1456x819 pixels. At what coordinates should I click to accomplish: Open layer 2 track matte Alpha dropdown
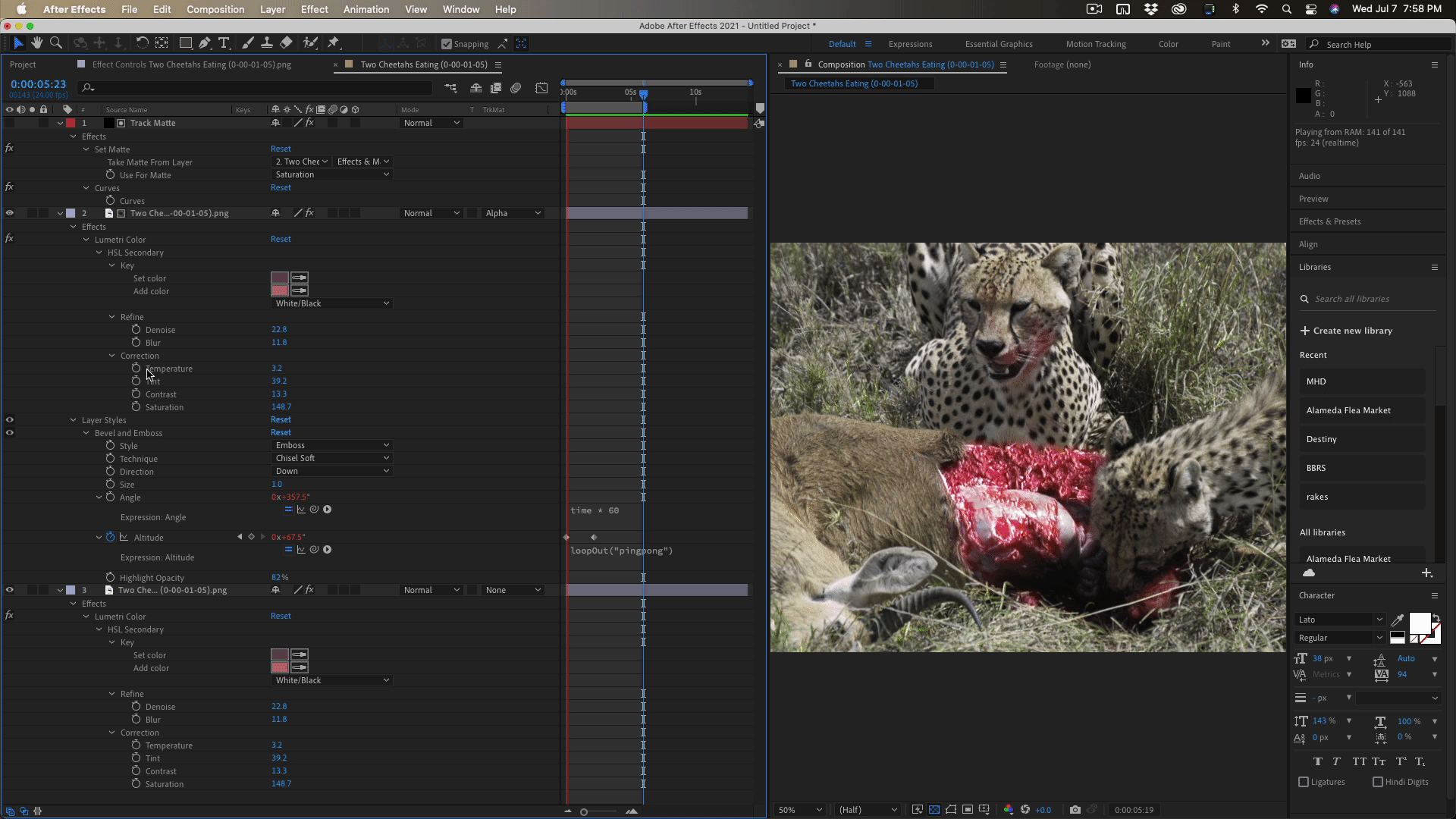tap(513, 213)
